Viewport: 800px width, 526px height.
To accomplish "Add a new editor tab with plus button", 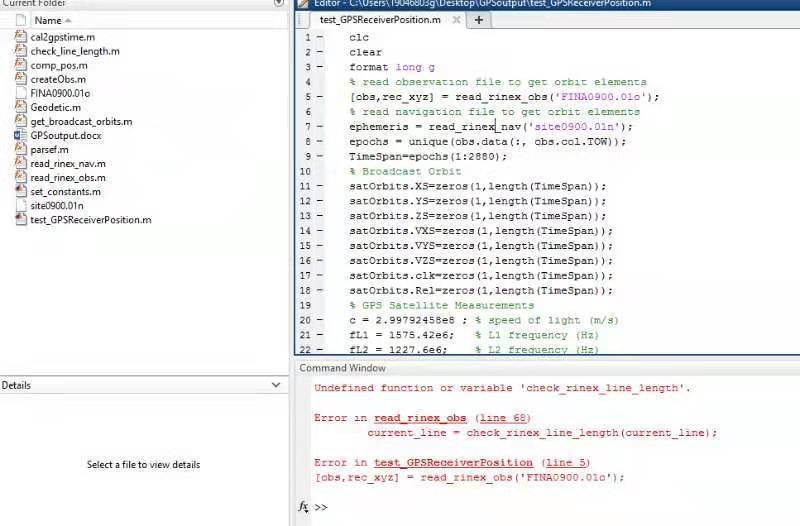I will (479, 20).
